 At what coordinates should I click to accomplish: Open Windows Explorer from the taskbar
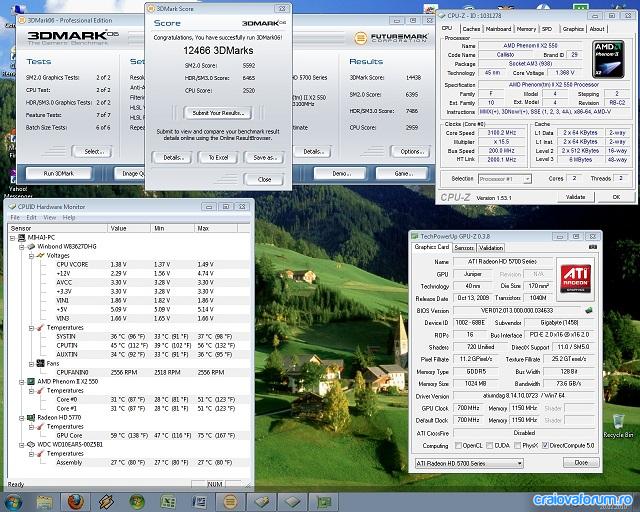(44, 501)
